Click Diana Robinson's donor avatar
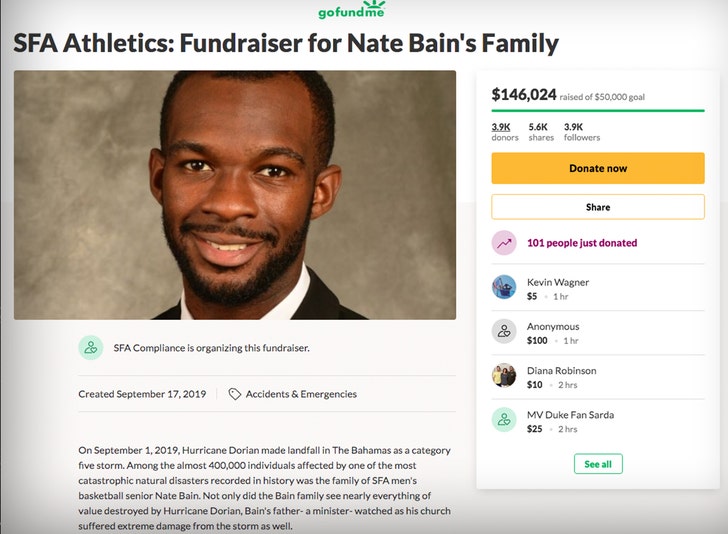 [x=504, y=376]
